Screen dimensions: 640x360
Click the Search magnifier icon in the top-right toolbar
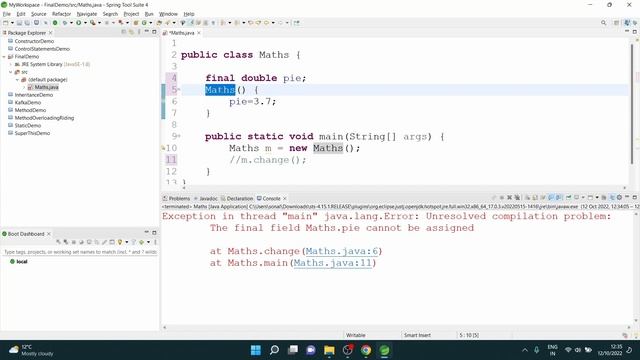(x=604, y=23)
